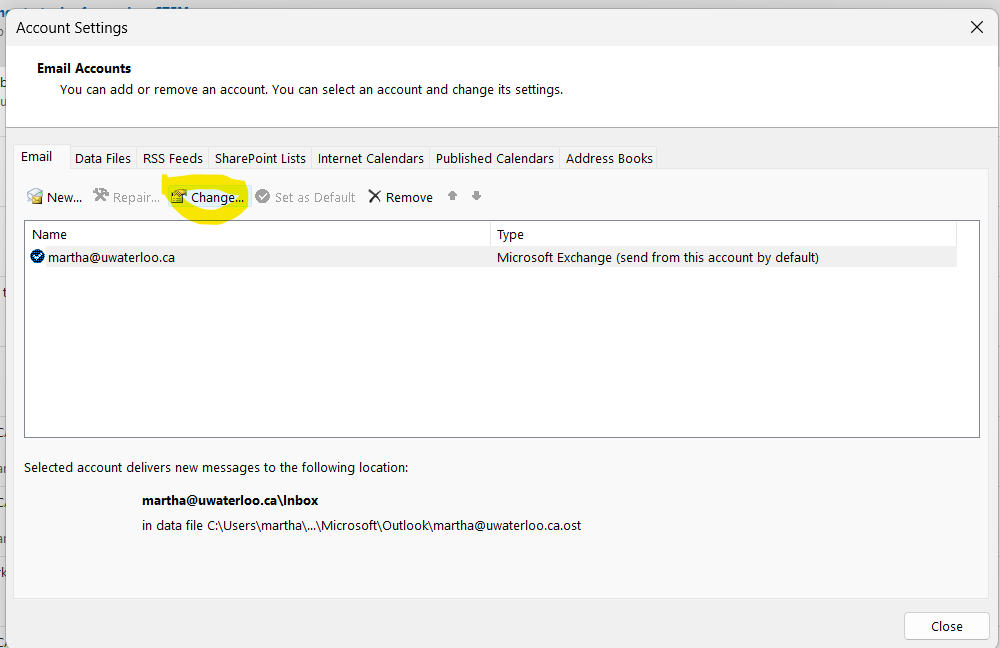This screenshot has height=648, width=1000.
Task: Click the highlighted Change icon
Action: pos(179,196)
